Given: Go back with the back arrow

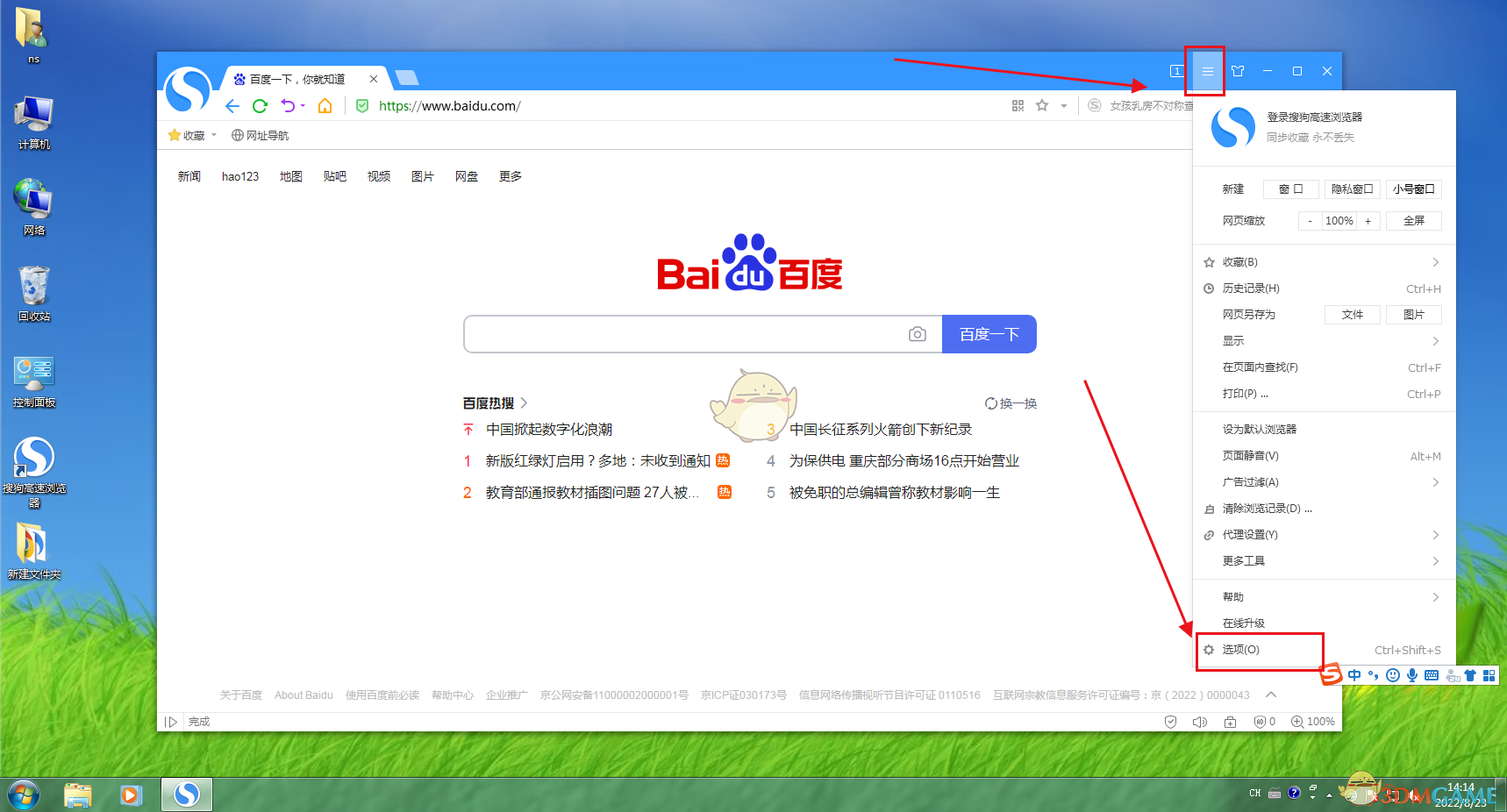Looking at the screenshot, I should (232, 106).
